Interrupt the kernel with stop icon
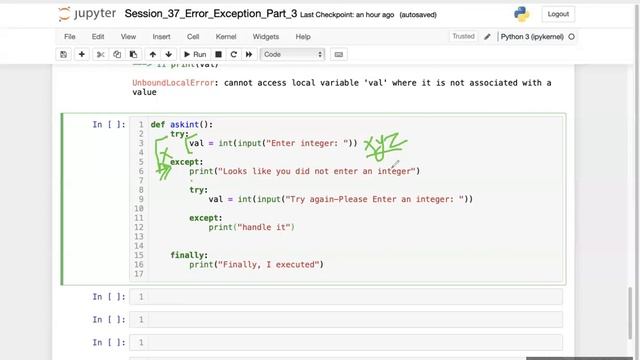Viewport: 640px width, 360px height. 218,54
